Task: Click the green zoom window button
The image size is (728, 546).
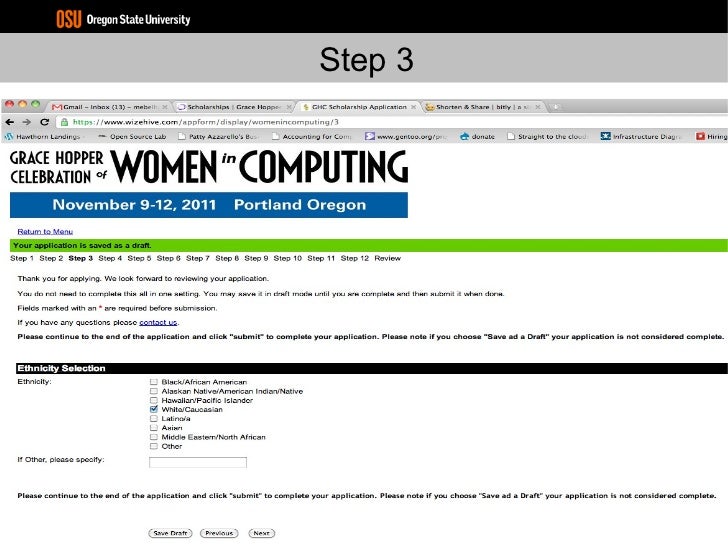Action: [x=35, y=104]
